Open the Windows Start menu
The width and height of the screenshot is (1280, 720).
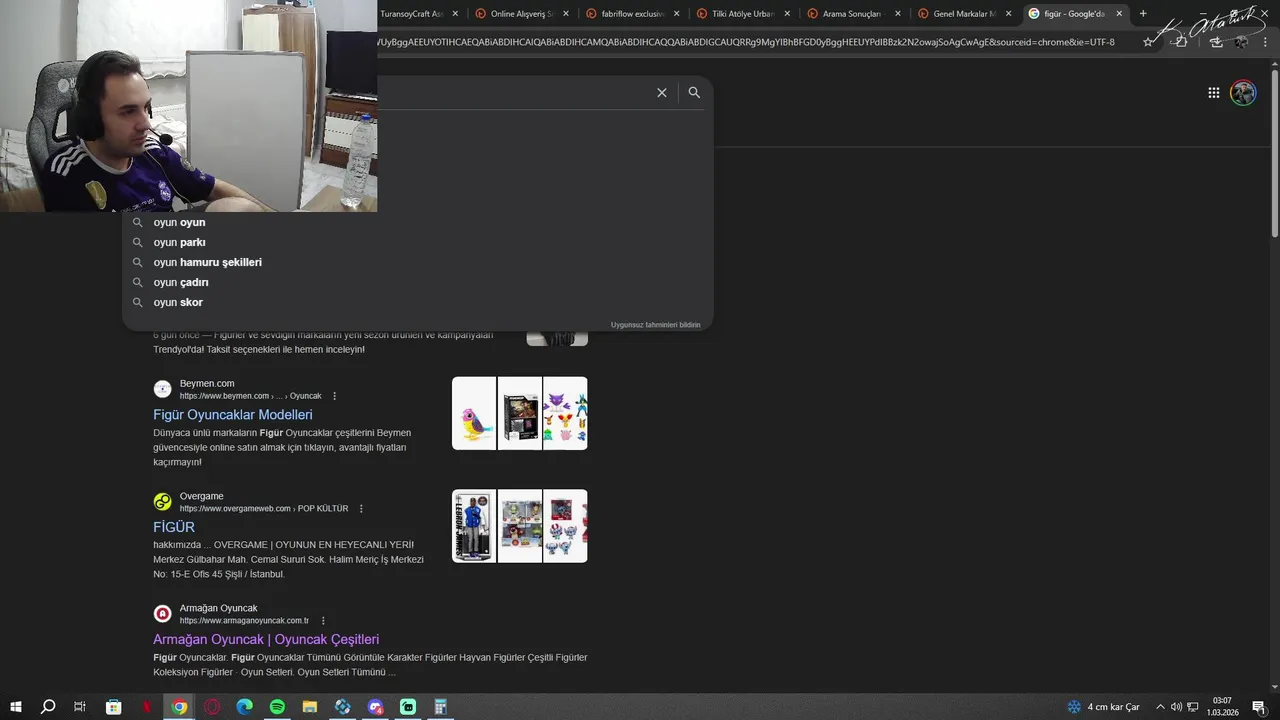coord(15,707)
